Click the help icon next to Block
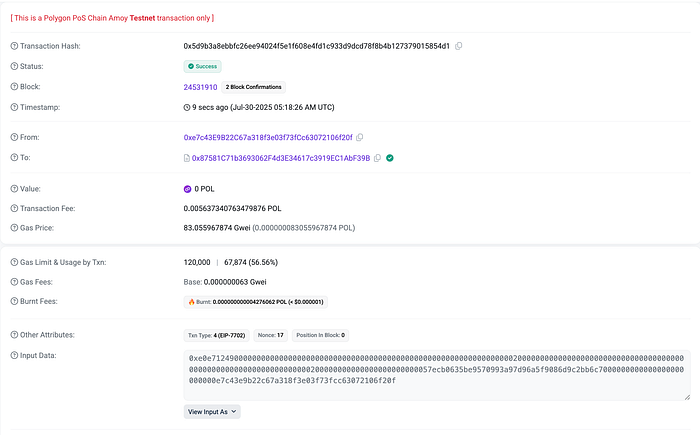 (14, 87)
